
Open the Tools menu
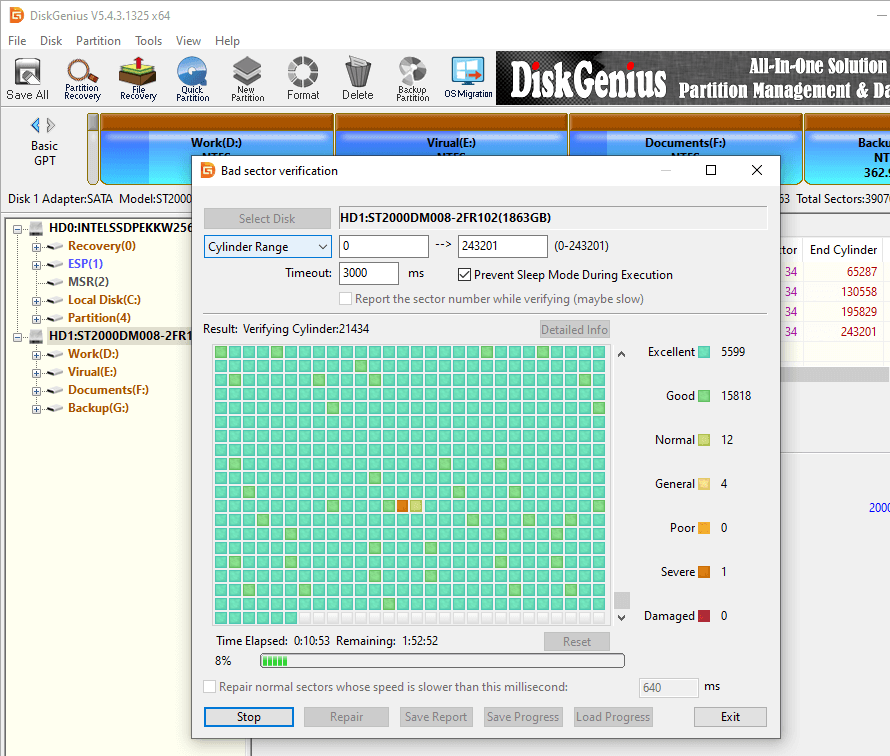pyautogui.click(x=149, y=41)
